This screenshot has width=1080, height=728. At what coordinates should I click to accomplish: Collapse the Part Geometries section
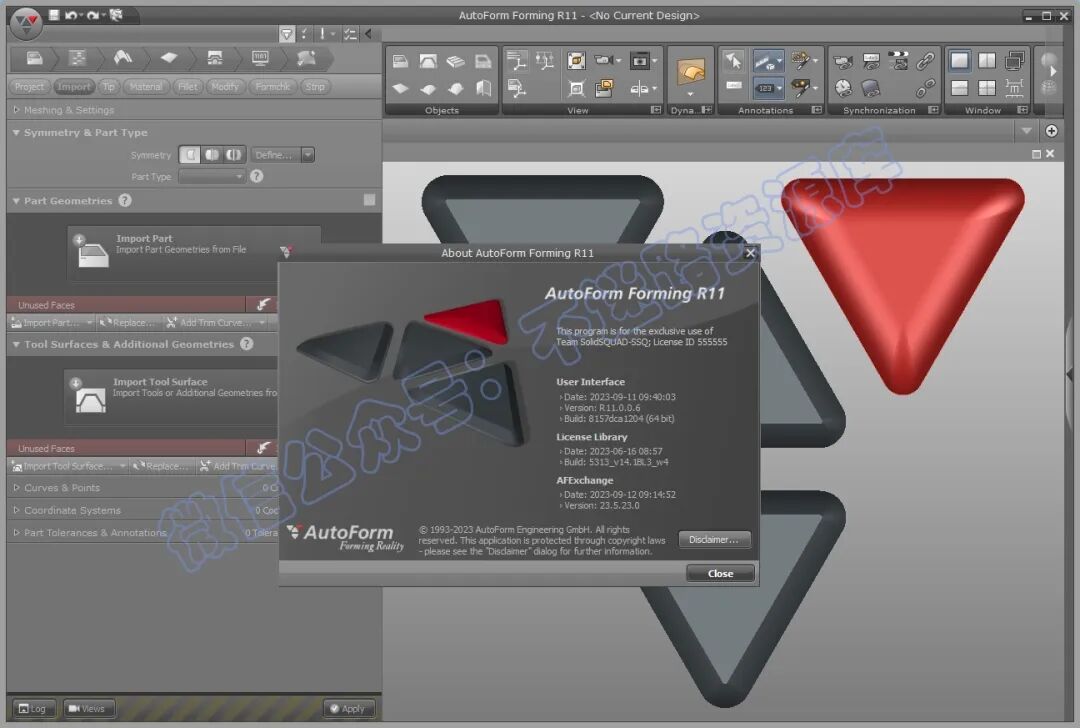16,200
